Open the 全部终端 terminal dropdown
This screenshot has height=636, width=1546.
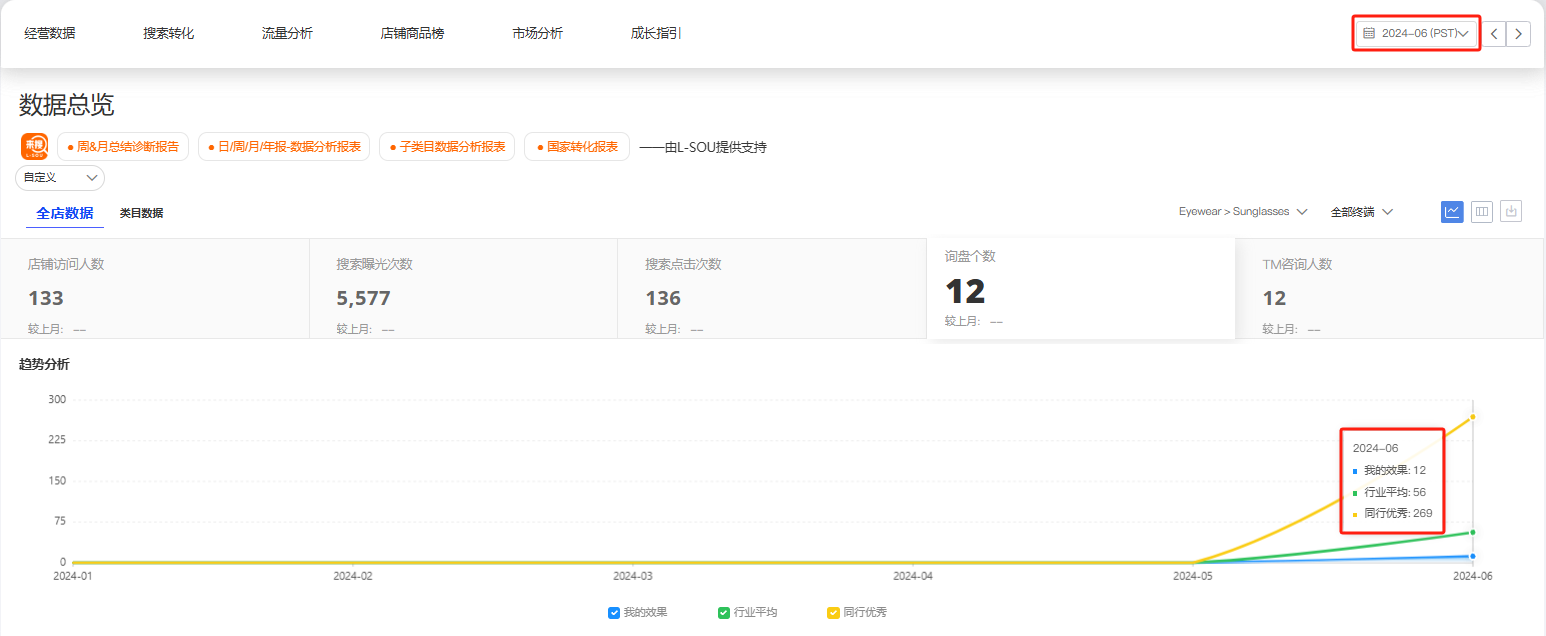[1361, 212]
